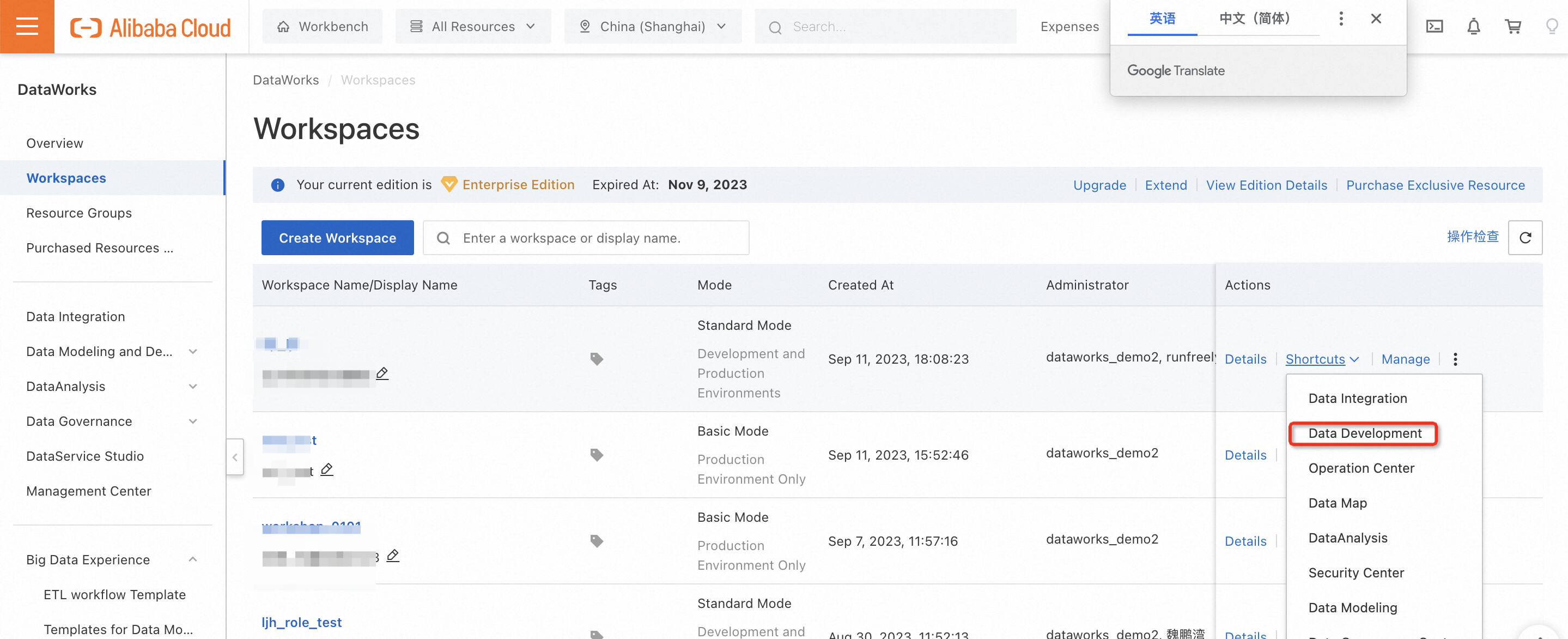Click the tag icon in the Sep 11 18:08:23 row
1568x639 pixels.
597,359
